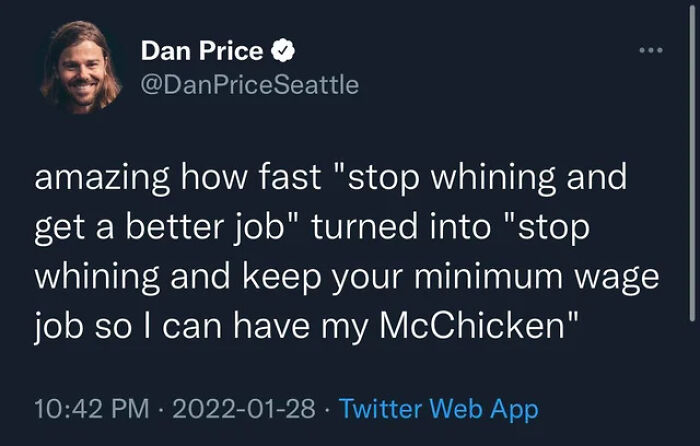Open the @DanPriceSeattle handle link
The image size is (700, 446).
click(x=250, y=85)
